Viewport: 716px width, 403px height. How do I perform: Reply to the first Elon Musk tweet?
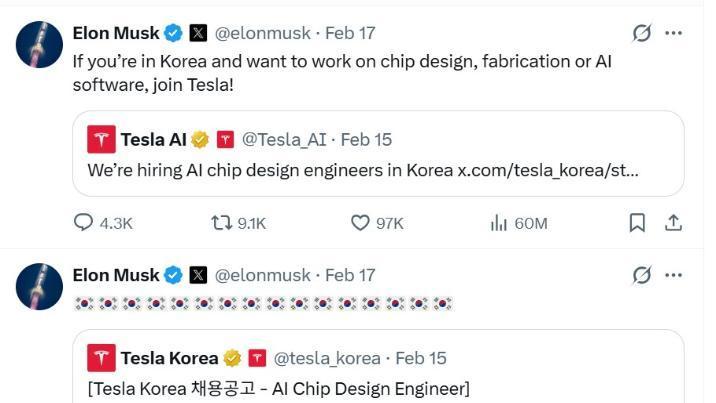click(85, 223)
